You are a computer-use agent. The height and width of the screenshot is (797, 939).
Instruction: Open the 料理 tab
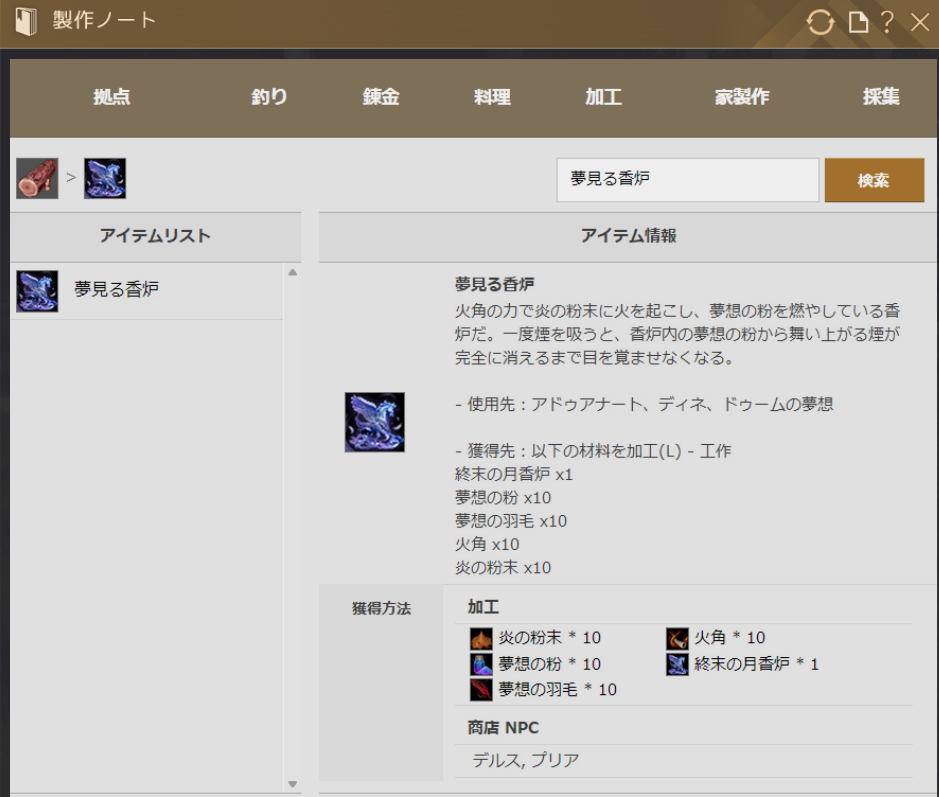pos(492,97)
